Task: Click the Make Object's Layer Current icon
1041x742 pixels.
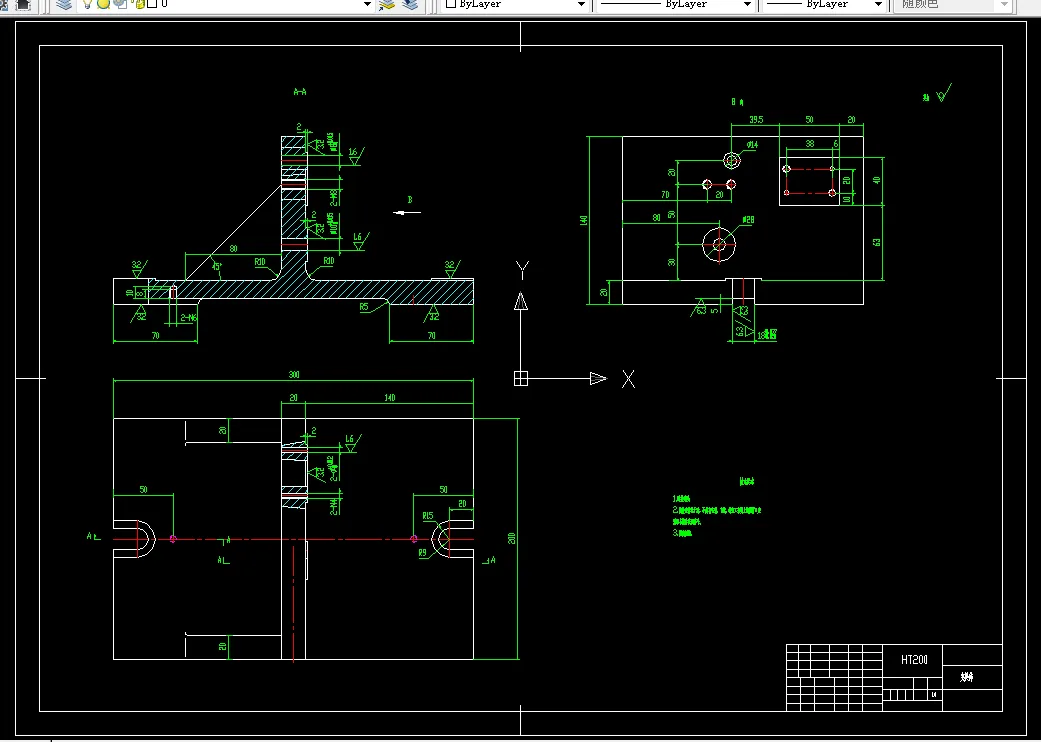Action: click(387, 4)
